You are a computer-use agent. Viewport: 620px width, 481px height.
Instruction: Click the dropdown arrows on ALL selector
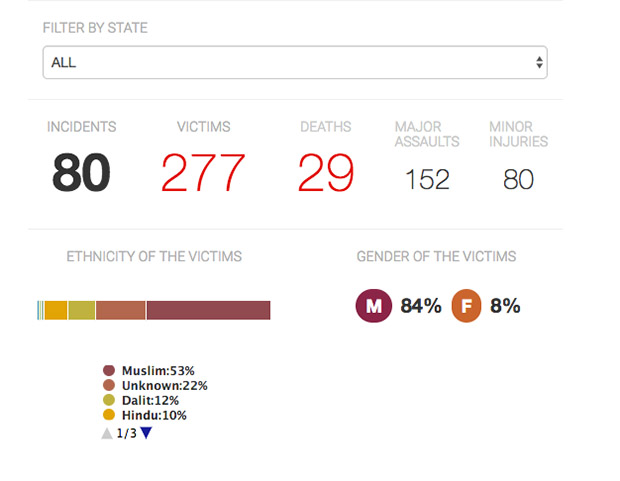(539, 62)
